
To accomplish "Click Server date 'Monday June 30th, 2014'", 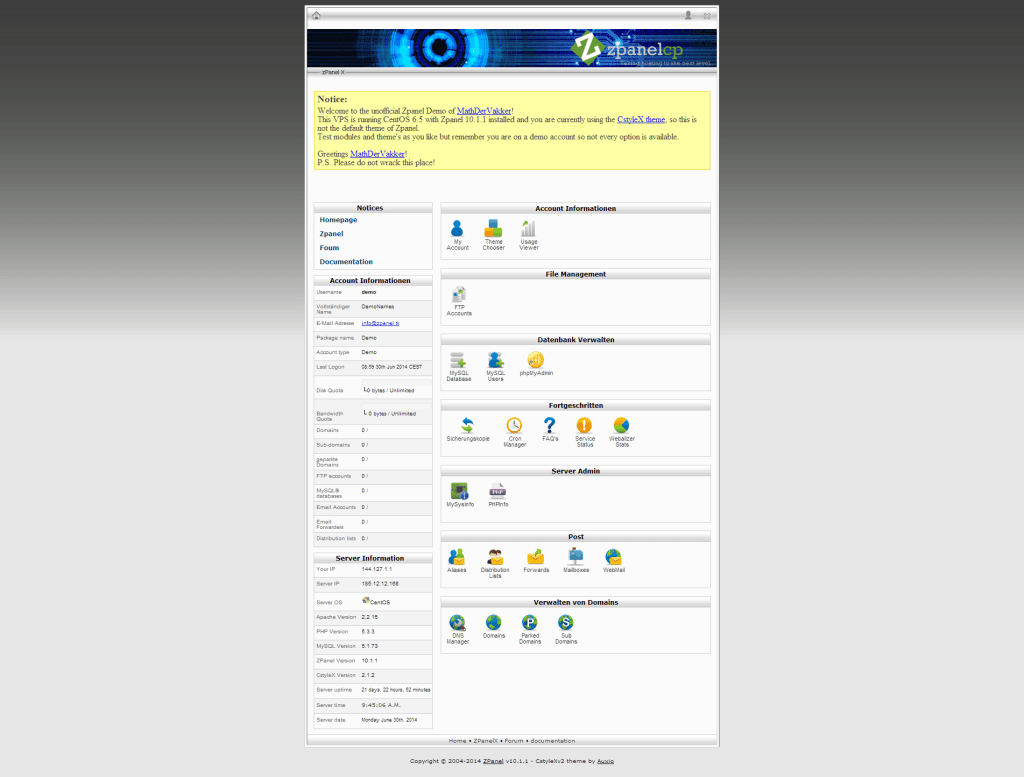I will tap(389, 720).
